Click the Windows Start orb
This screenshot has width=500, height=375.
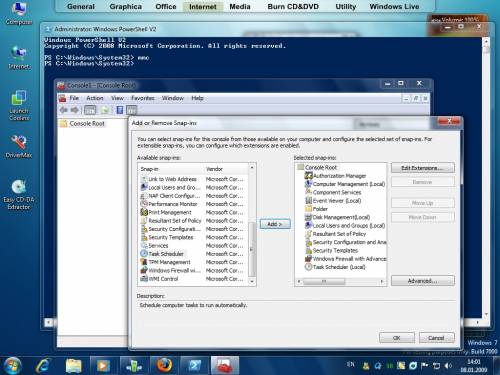13,365
